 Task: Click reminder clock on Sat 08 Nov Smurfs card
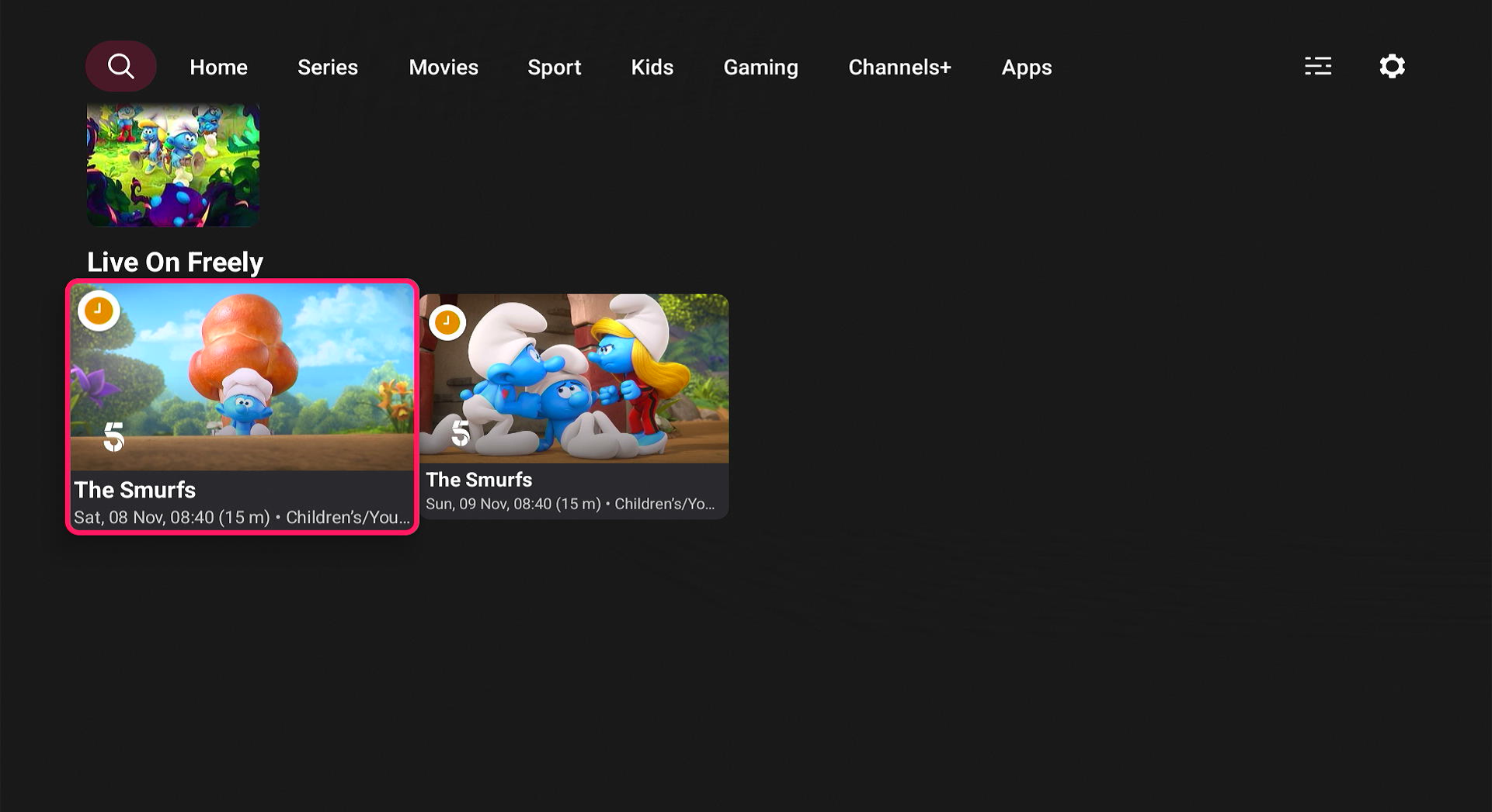pyautogui.click(x=99, y=311)
